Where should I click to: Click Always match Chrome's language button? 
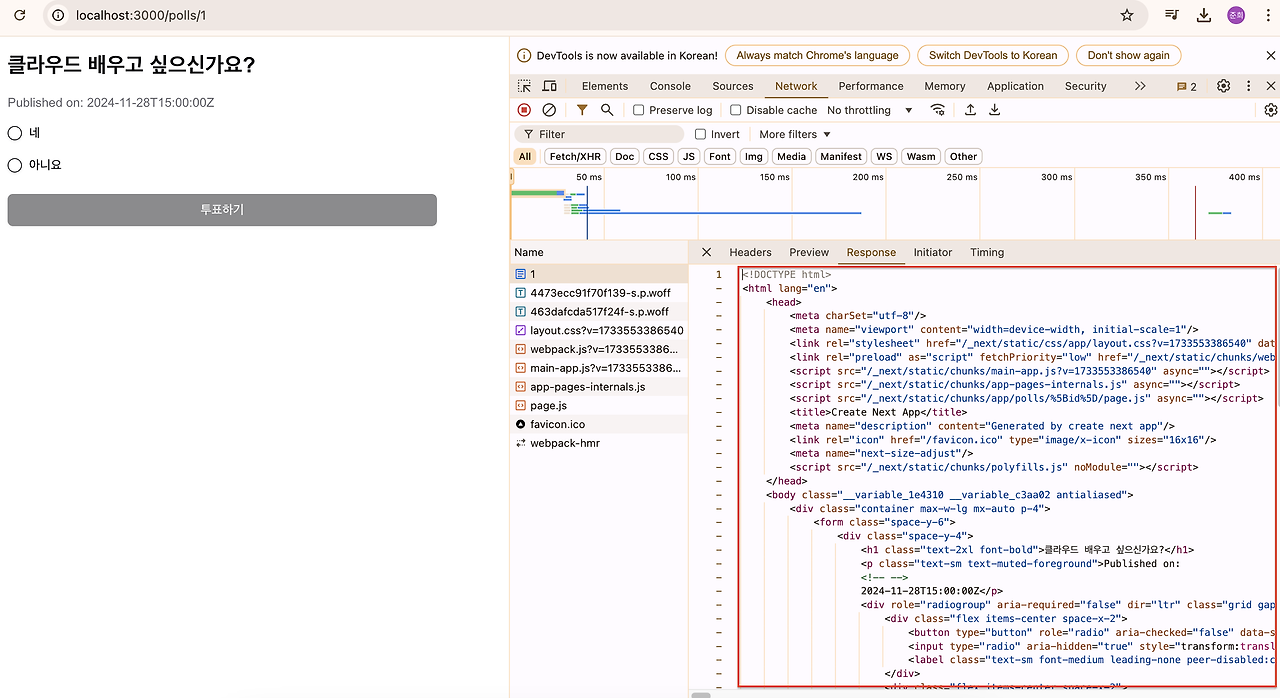818,56
